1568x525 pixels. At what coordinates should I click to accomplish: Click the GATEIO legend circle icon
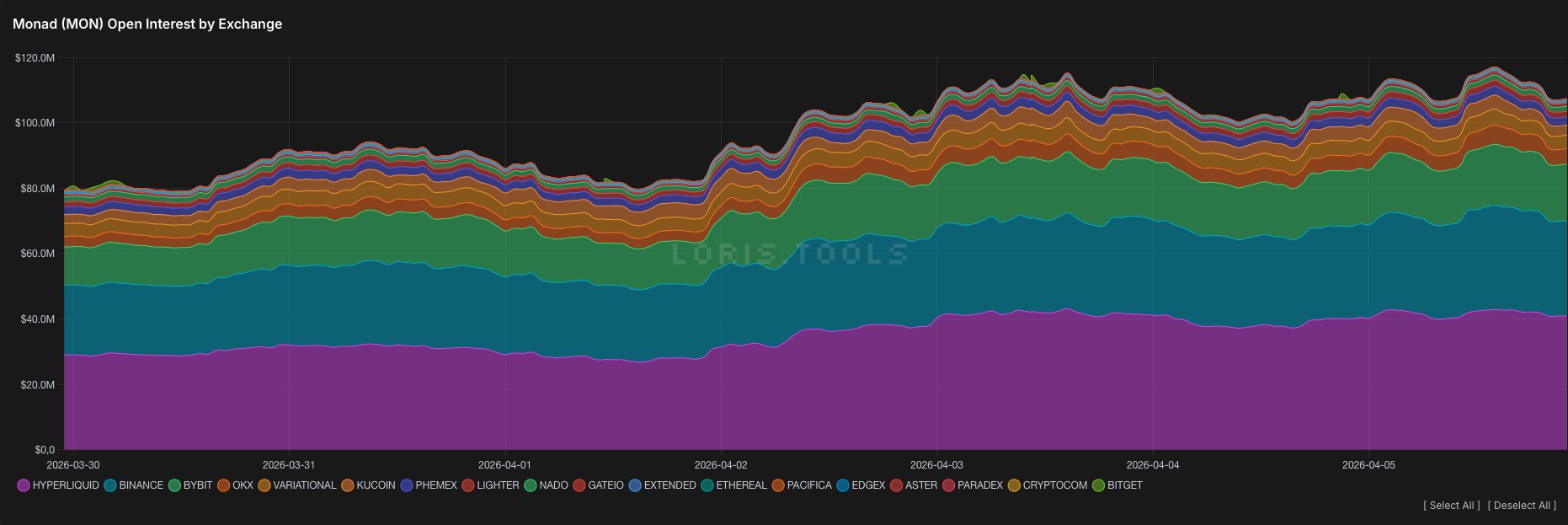[579, 485]
